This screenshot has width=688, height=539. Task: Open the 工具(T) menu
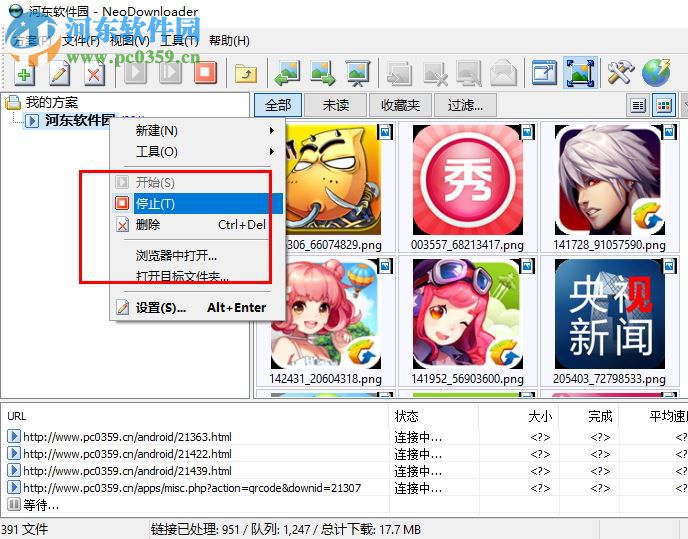point(179,41)
